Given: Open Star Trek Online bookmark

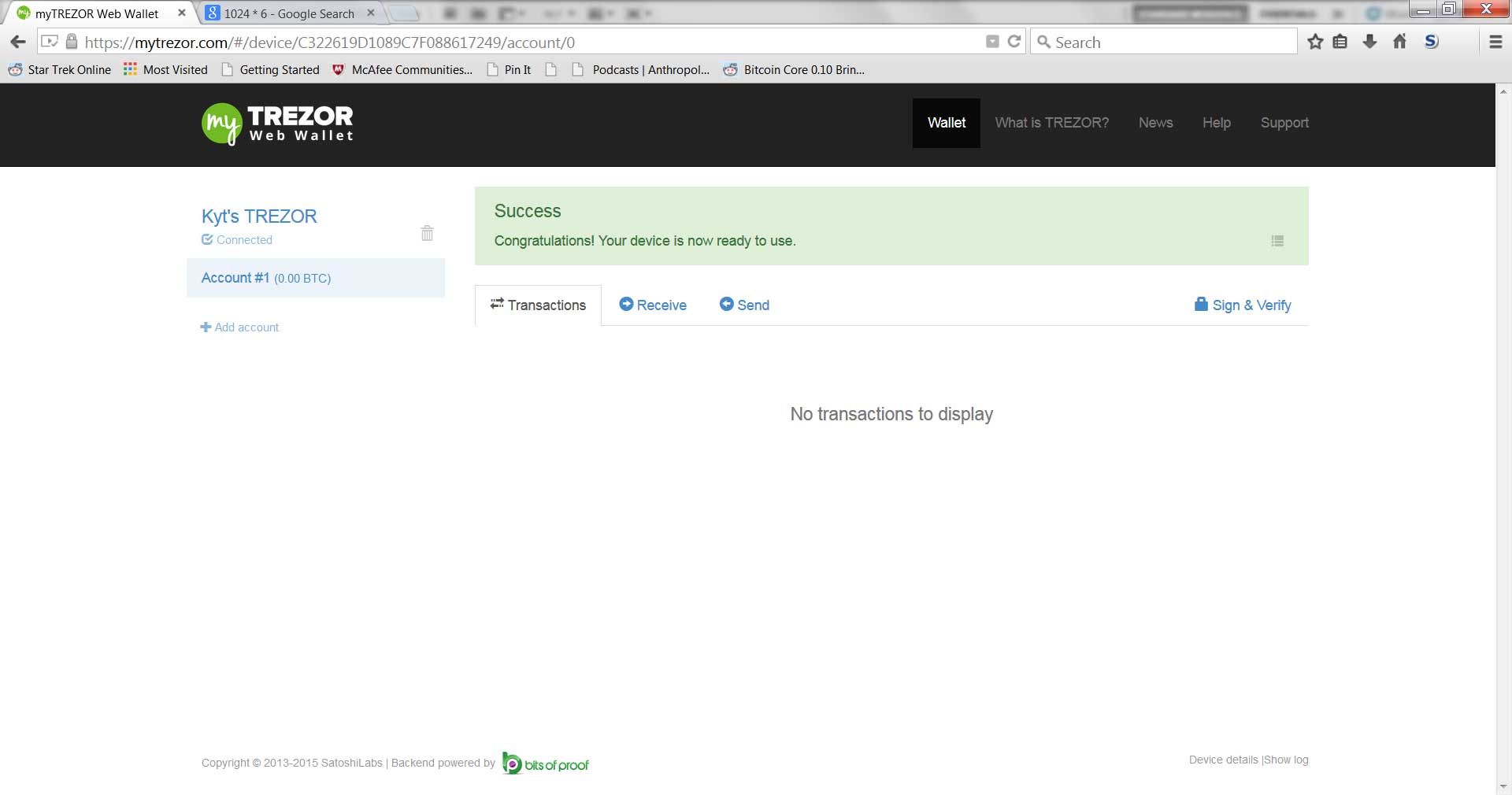Looking at the screenshot, I should pos(60,70).
